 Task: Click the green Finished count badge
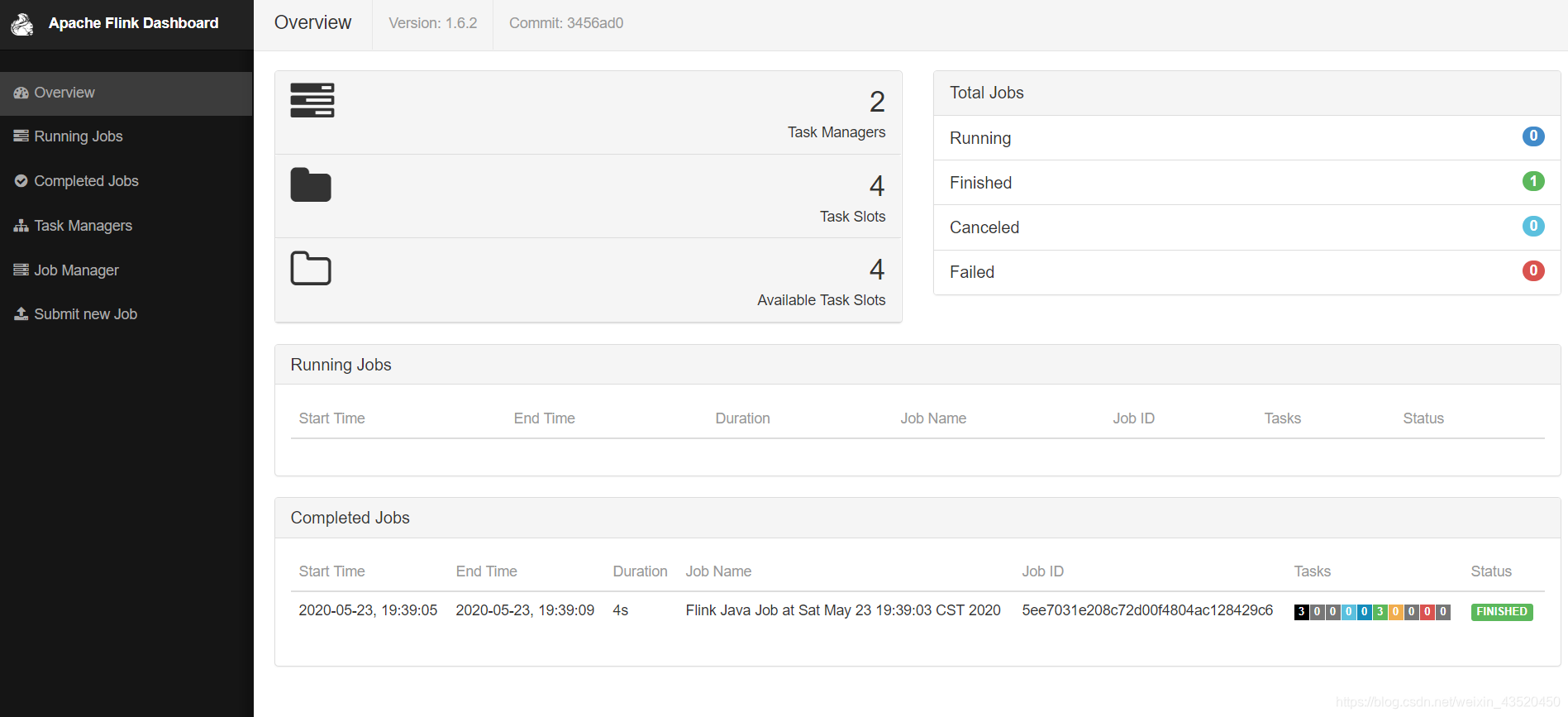1533,180
